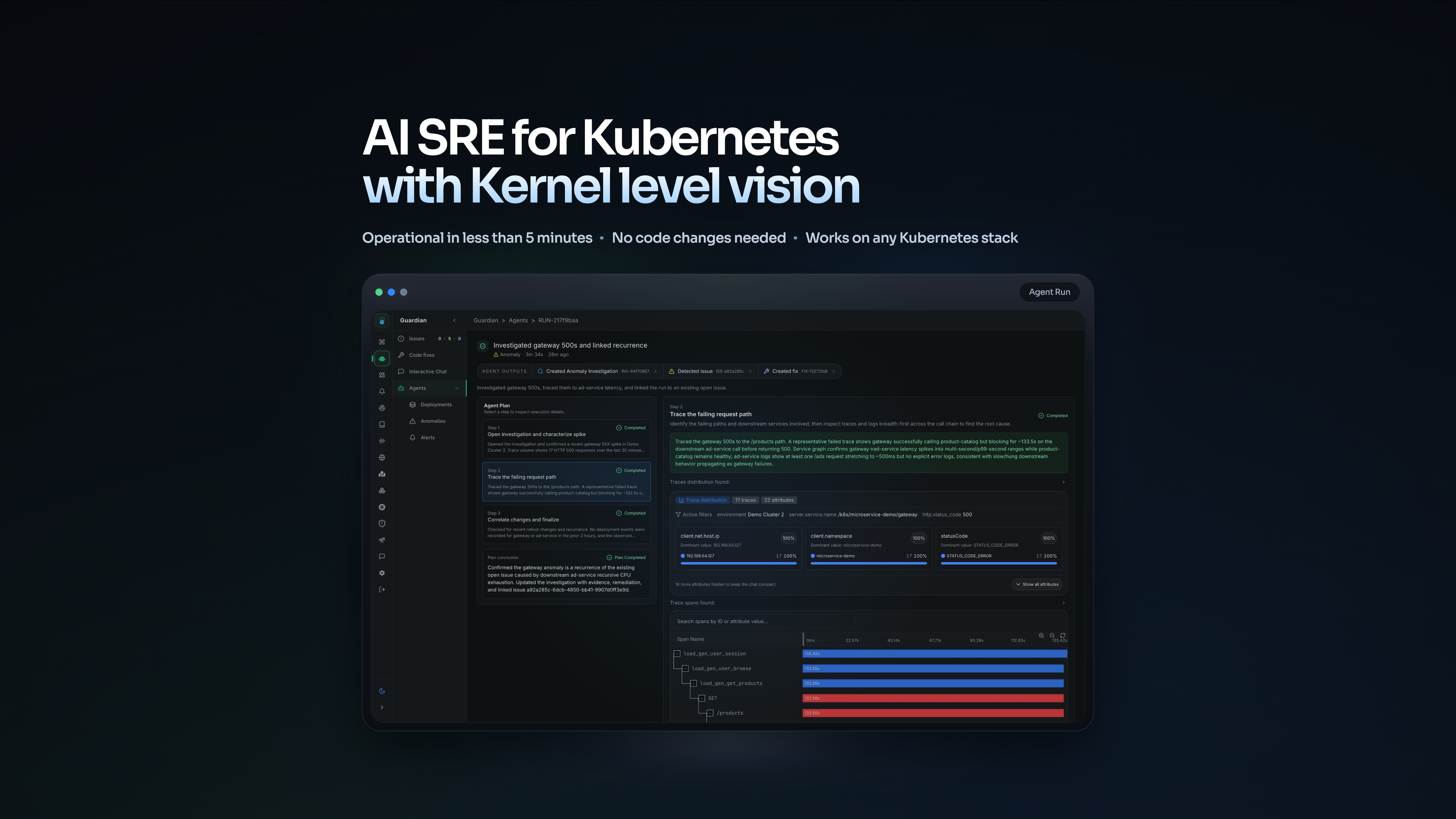Toggle dark mode with the moon icon
Viewport: 1456px width, 819px height.
[x=382, y=691]
